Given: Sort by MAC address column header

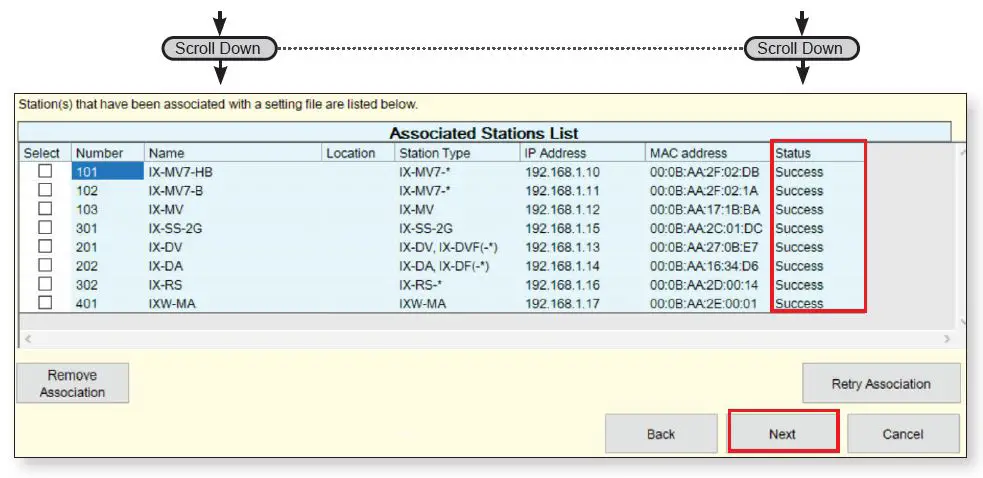Looking at the screenshot, I should (x=688, y=153).
